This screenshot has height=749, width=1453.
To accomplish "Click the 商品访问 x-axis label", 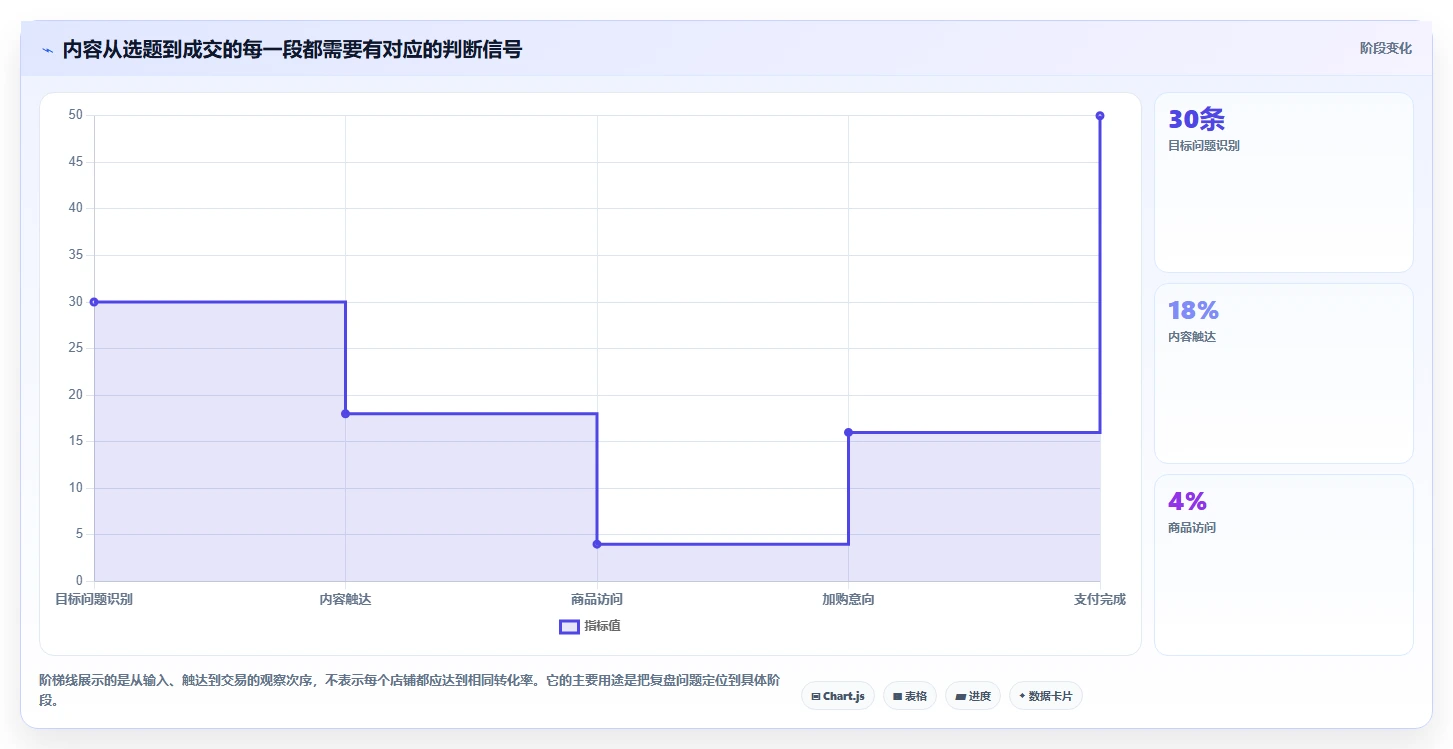I will pyautogui.click(x=597, y=599).
